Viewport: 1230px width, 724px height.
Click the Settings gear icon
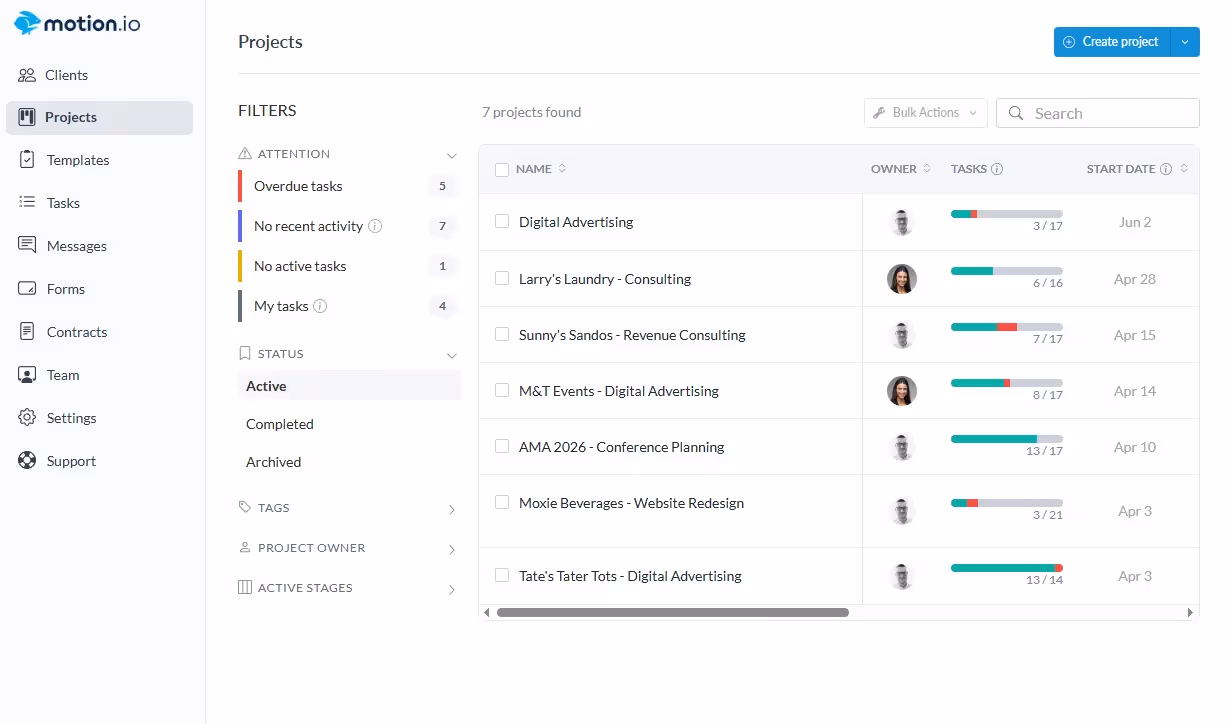point(27,418)
